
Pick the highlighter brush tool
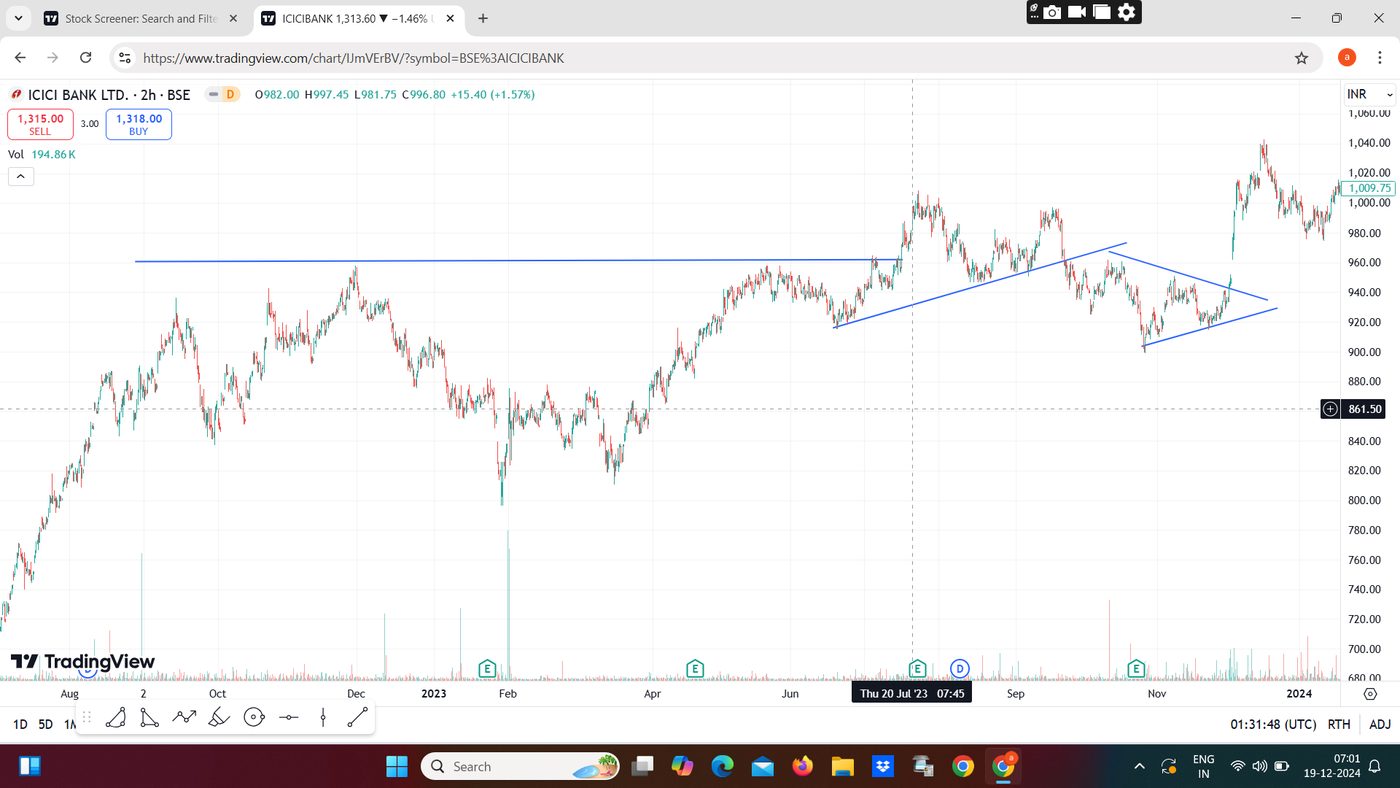coord(219,717)
